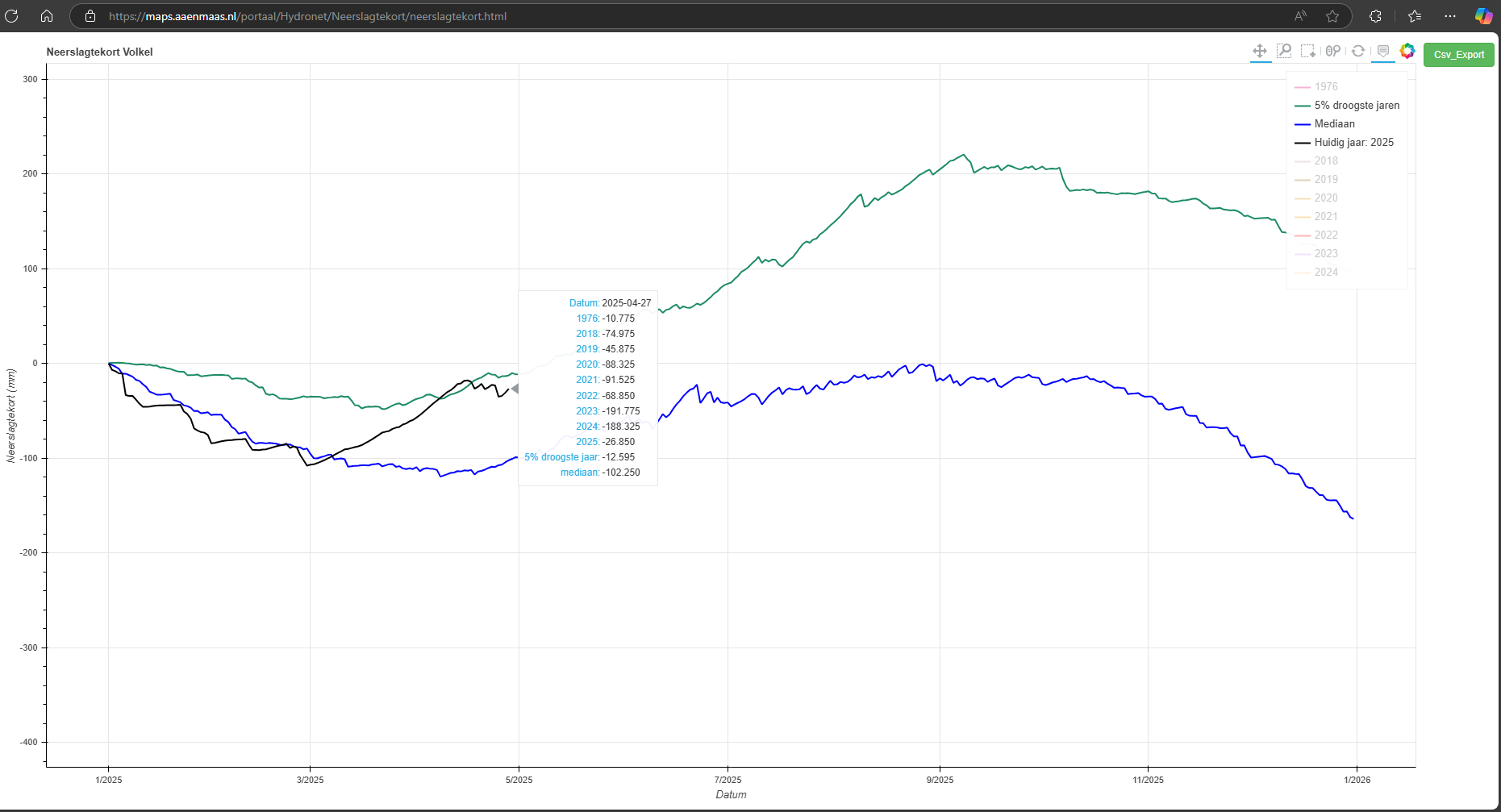Select the Pan tool in chart toolbar
This screenshot has width=1501, height=812.
click(x=1260, y=51)
